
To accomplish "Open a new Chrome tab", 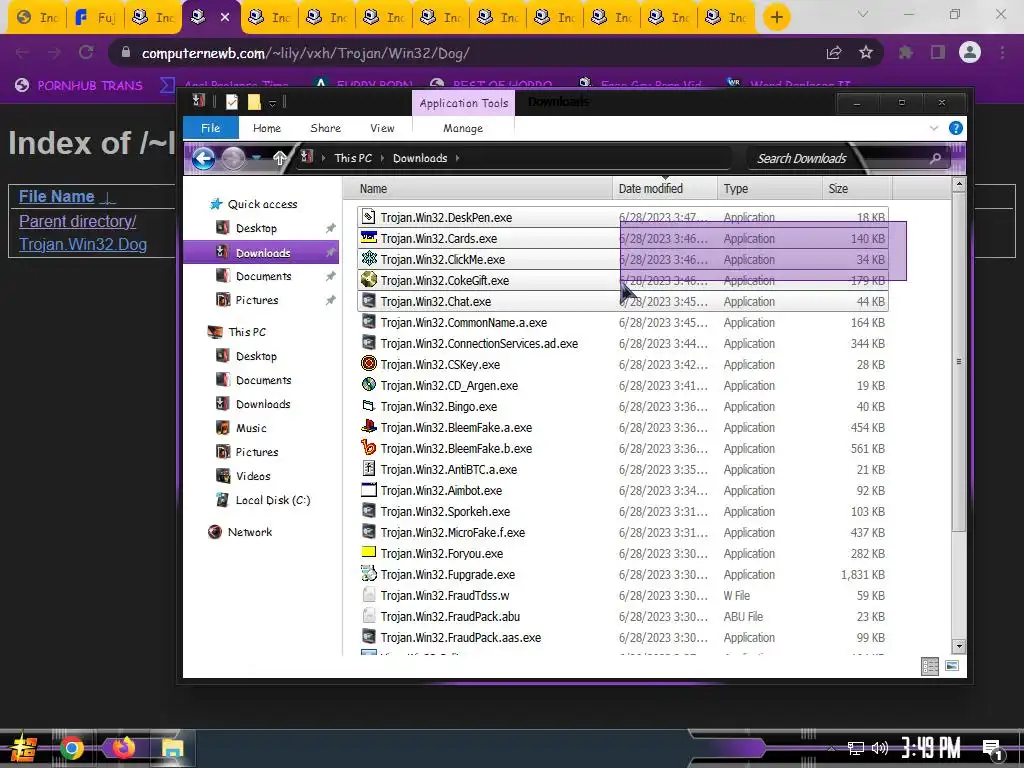I will click(776, 17).
